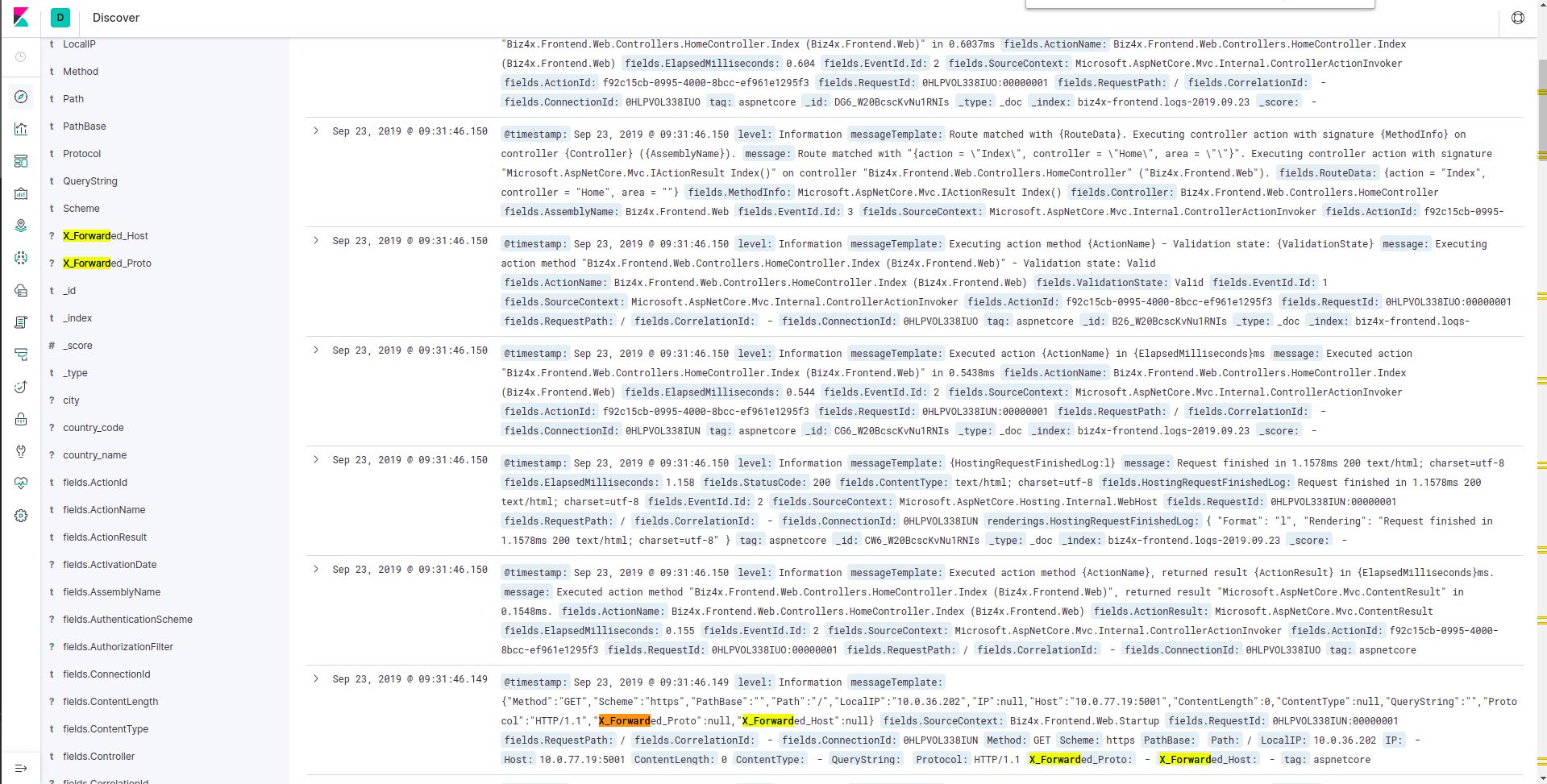Expand the first document row chevron
The height and width of the screenshot is (784, 1547).
[x=314, y=131]
